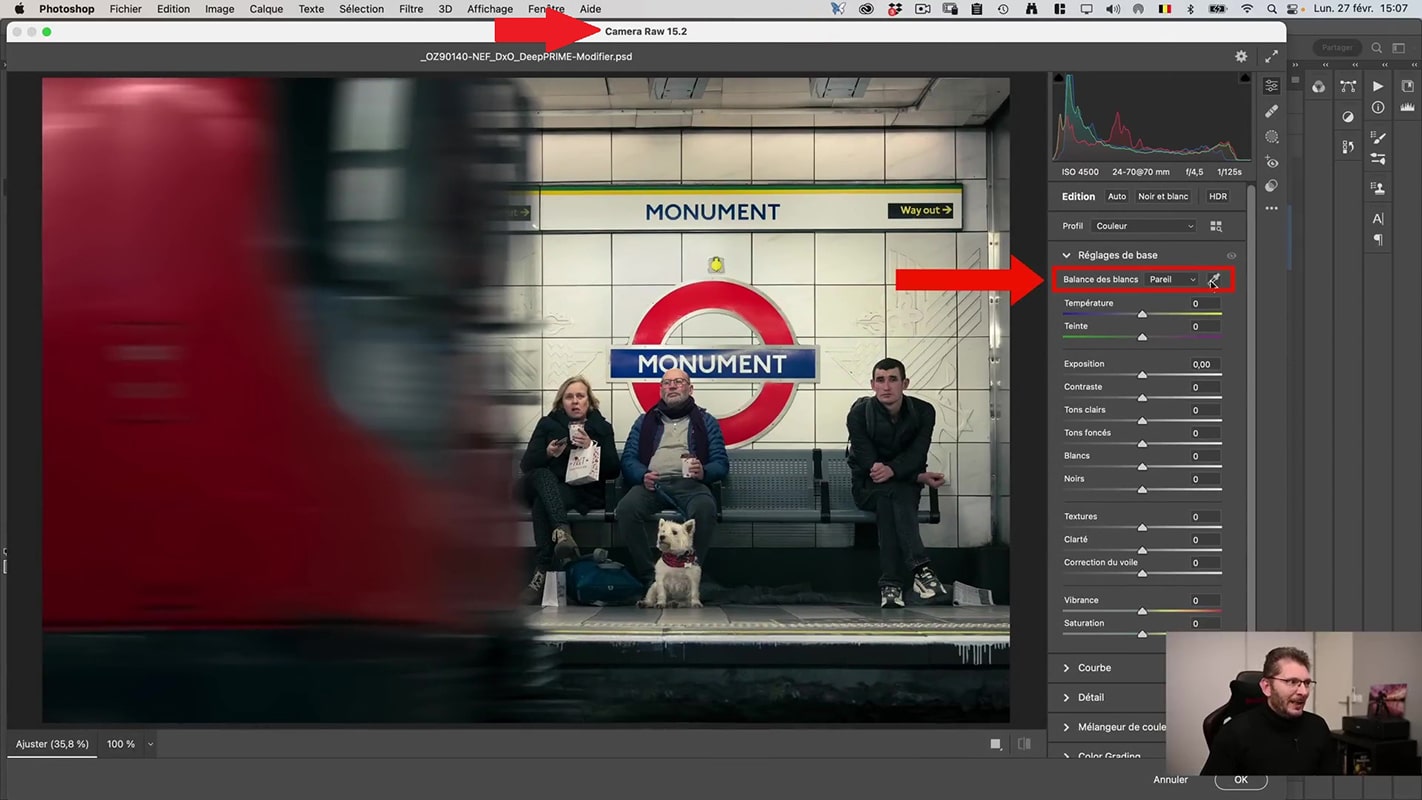Select the Edit sliders tool icon
Viewport: 1422px width, 800px height.
point(1271,86)
